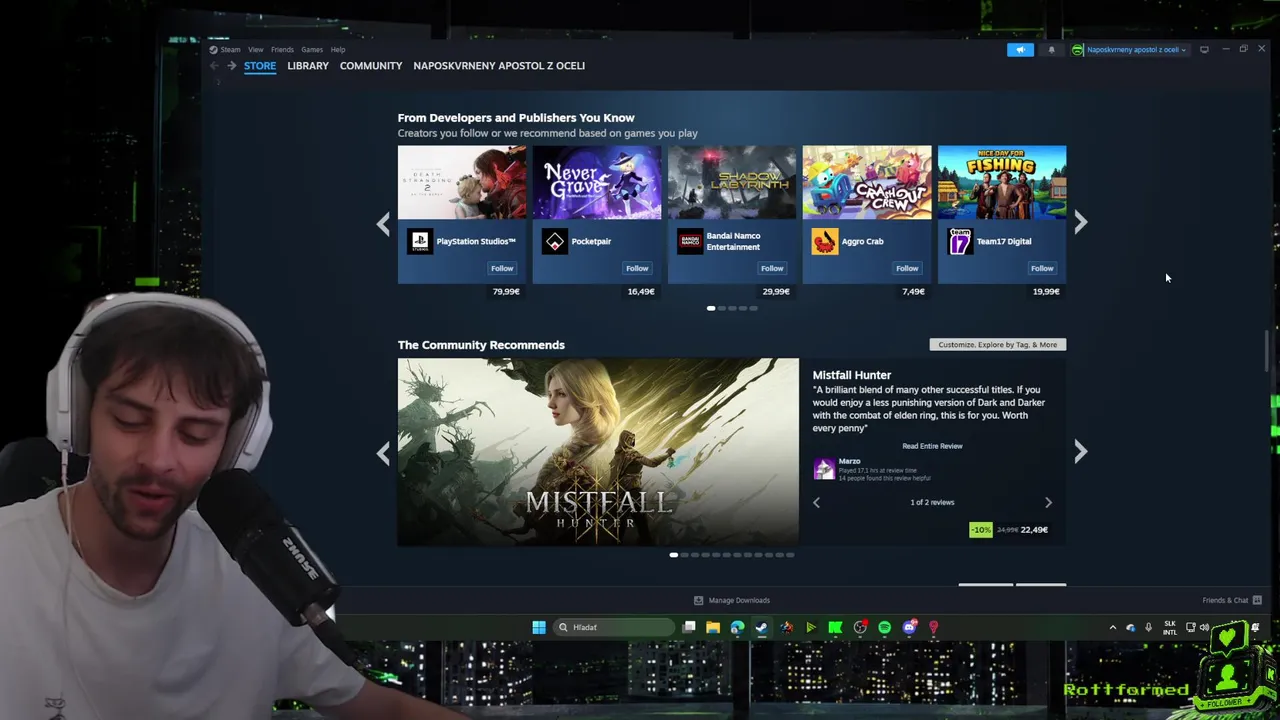Image resolution: width=1280 pixels, height=720 pixels.
Task: Click the SLK INTL keyboard language indicator
Action: (x=1170, y=628)
